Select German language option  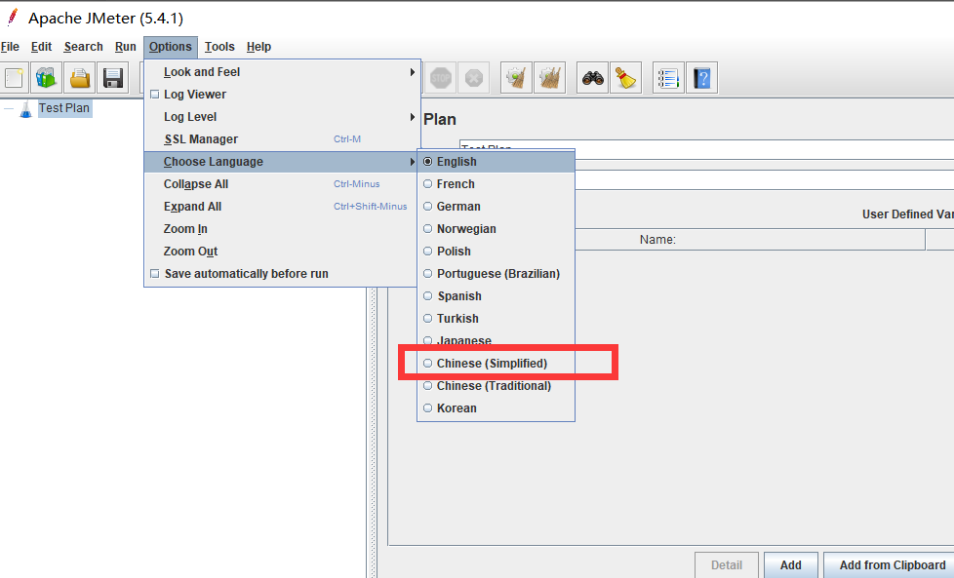[495, 206]
